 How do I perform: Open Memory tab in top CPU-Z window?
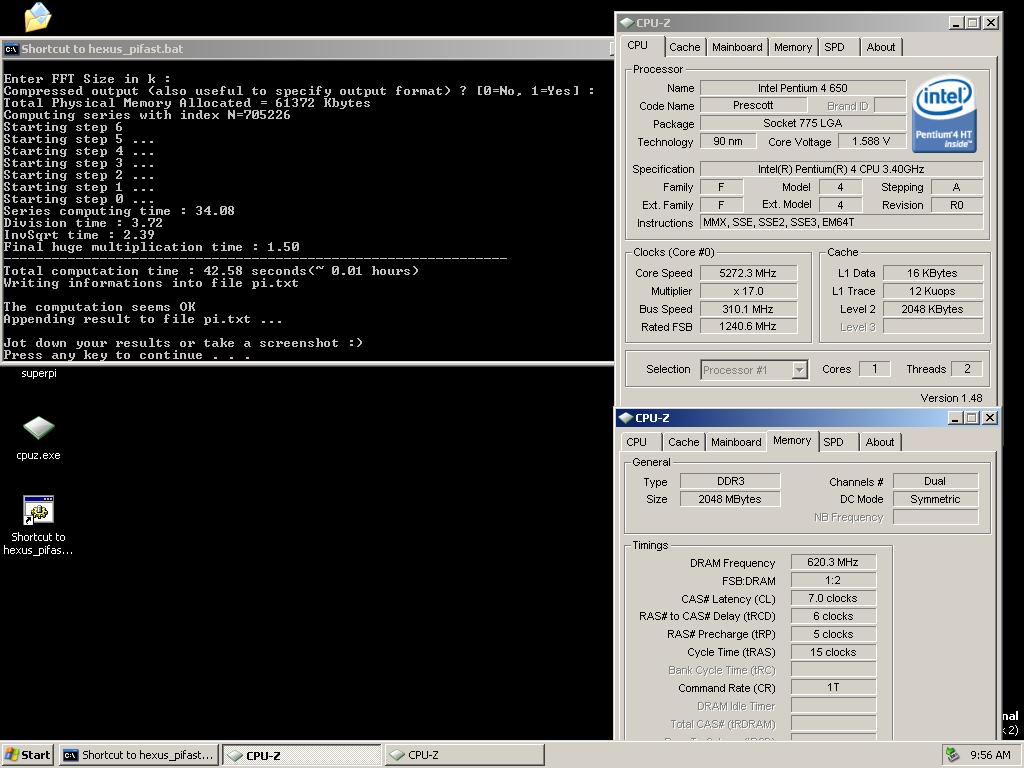click(x=793, y=47)
